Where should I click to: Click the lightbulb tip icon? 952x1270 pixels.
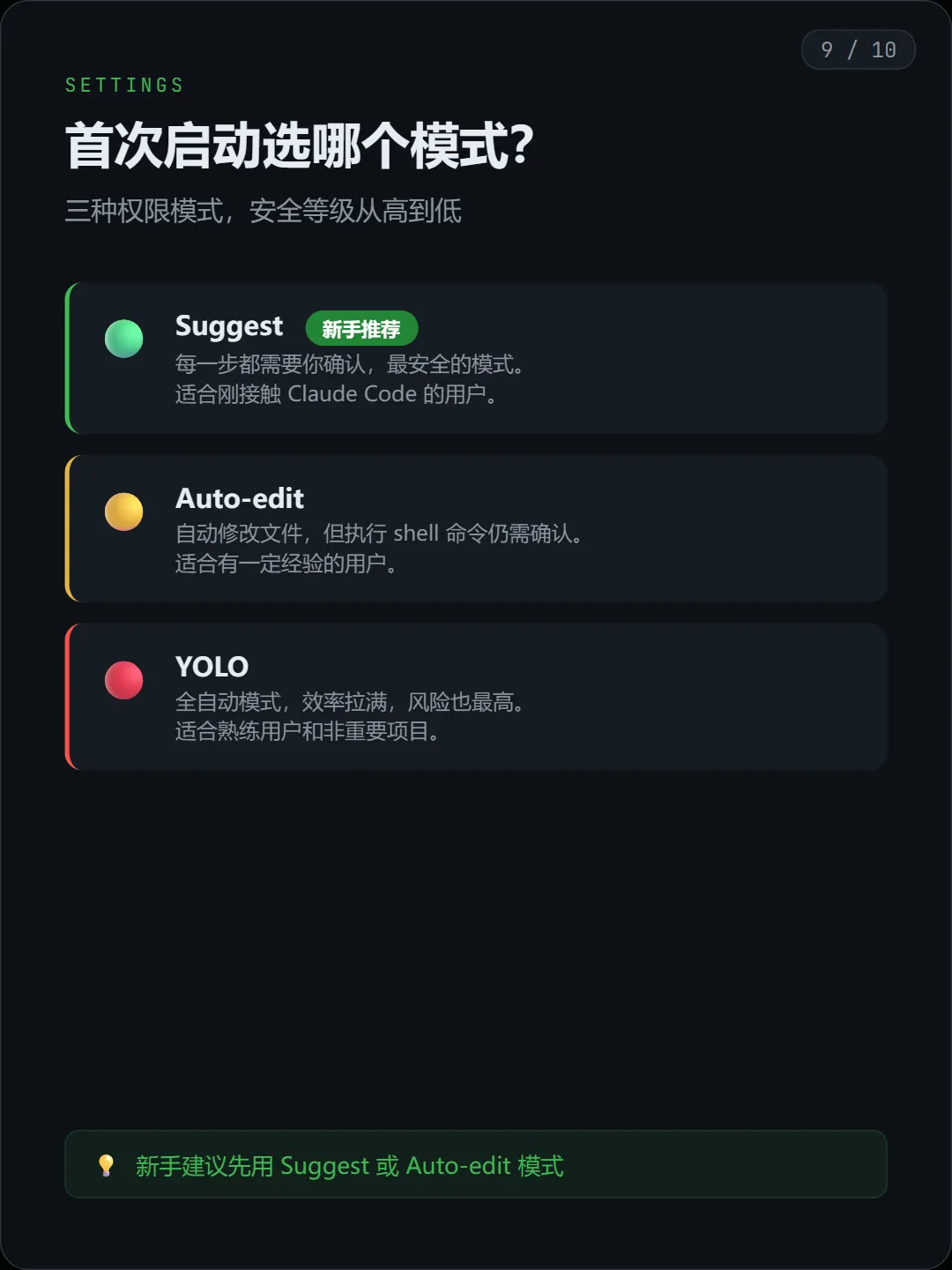[106, 1165]
